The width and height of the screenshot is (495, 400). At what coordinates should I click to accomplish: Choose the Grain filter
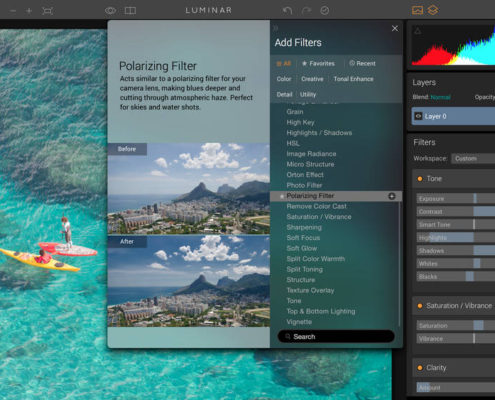[x=295, y=112]
